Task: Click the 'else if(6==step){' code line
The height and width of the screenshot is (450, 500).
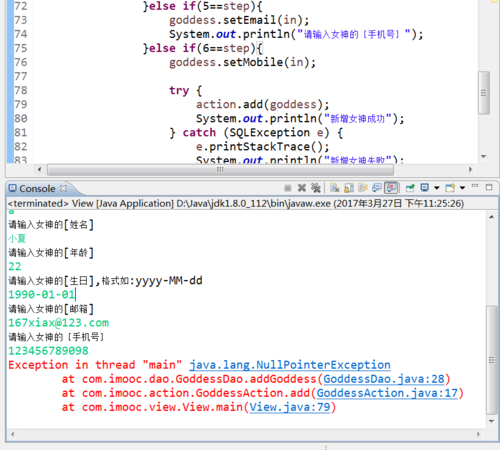Action: tap(203, 48)
